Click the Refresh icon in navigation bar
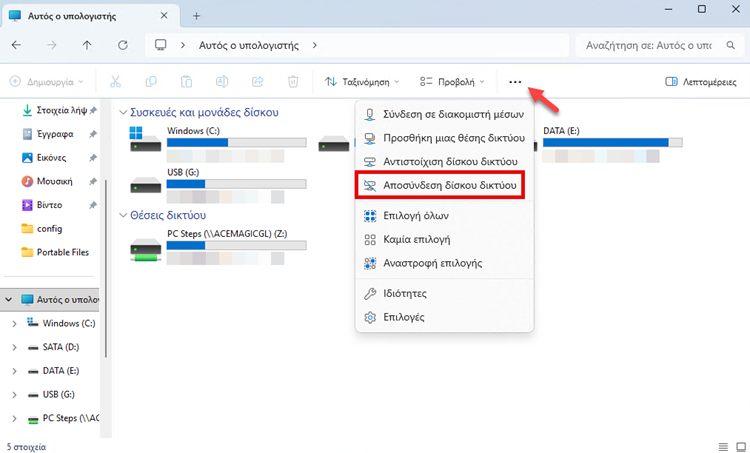The image size is (750, 453). 122,46
